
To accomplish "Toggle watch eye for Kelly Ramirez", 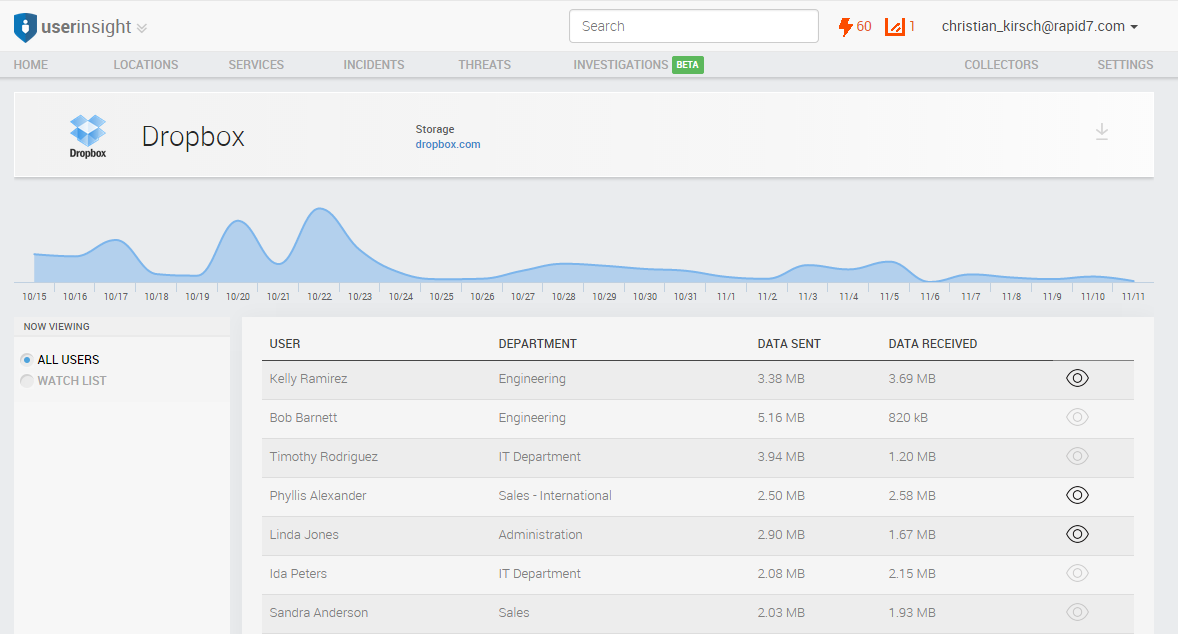I will tap(1077, 378).
